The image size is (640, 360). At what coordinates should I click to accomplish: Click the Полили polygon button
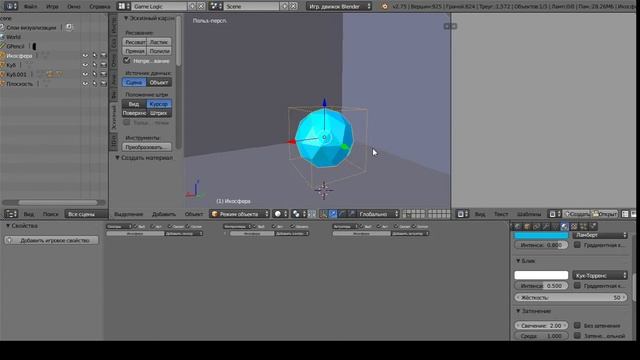click(159, 51)
